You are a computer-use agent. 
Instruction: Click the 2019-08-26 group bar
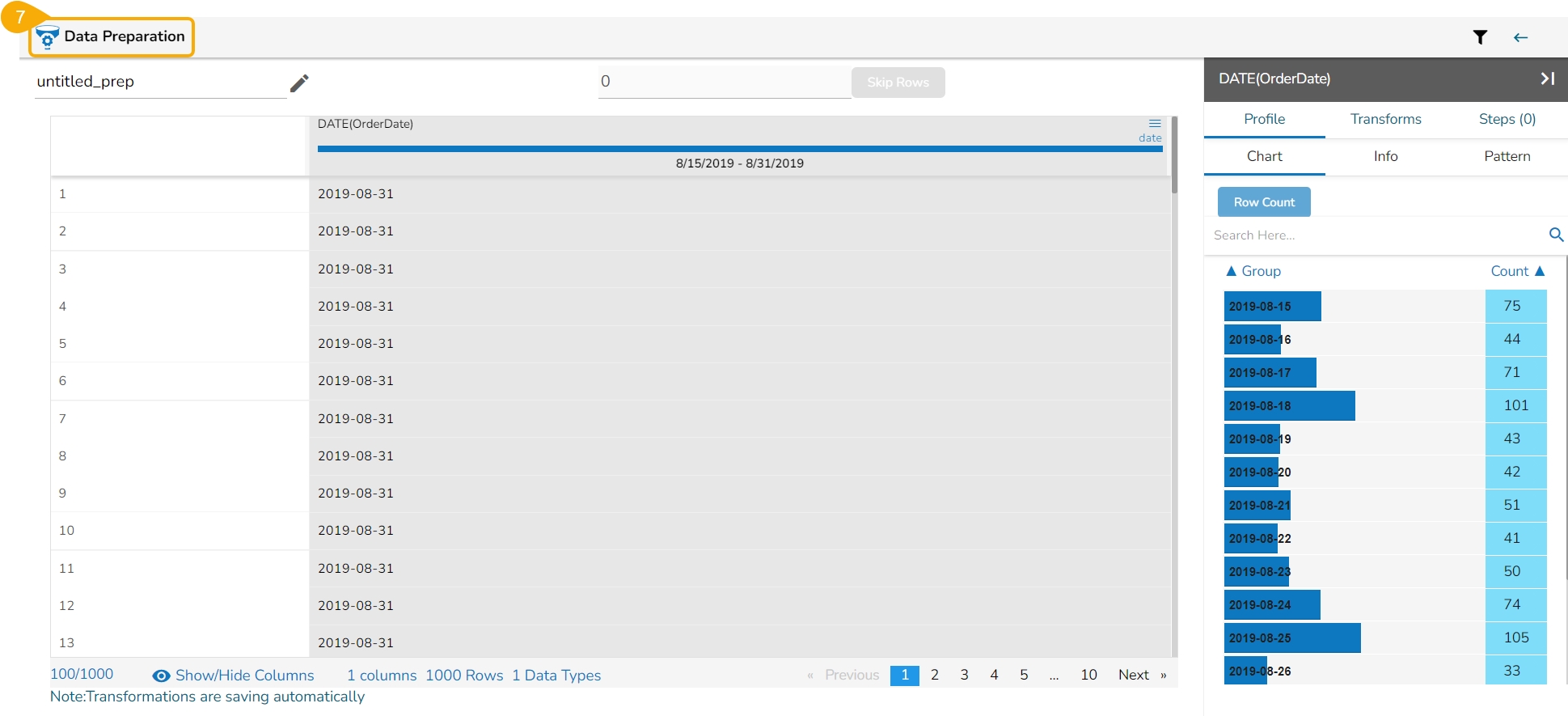[x=1246, y=672]
